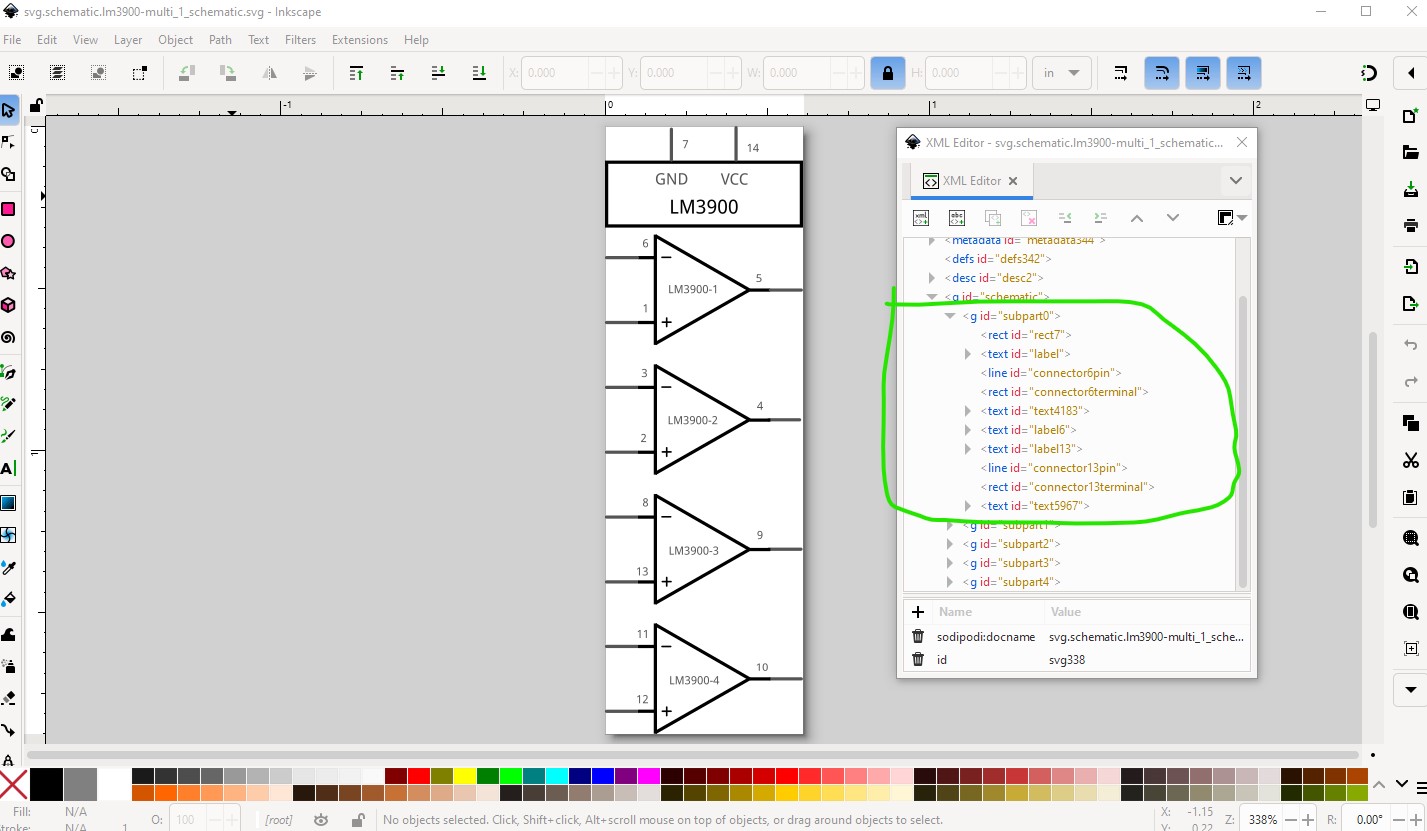Open the Filters menu
Image resolution: width=1427 pixels, height=831 pixels.
[x=300, y=40]
